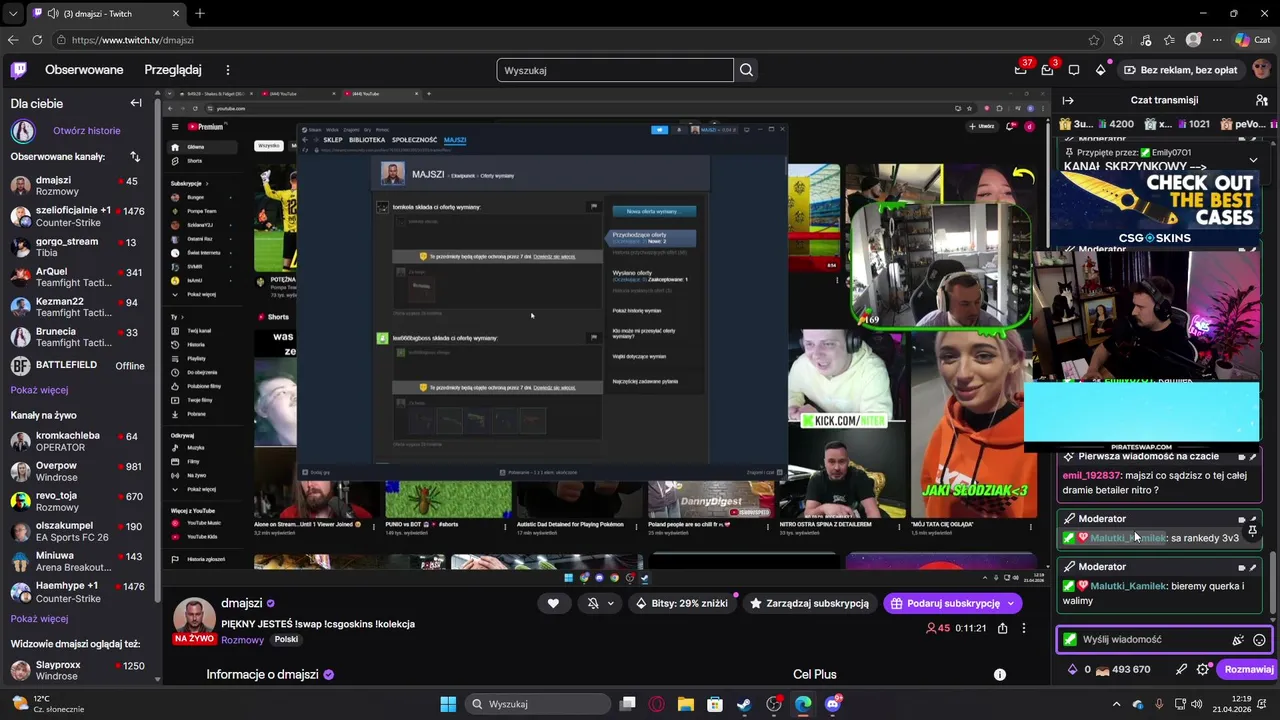1280x720 pixels.
Task: Click the browser address bar URL
Action: coord(133,40)
